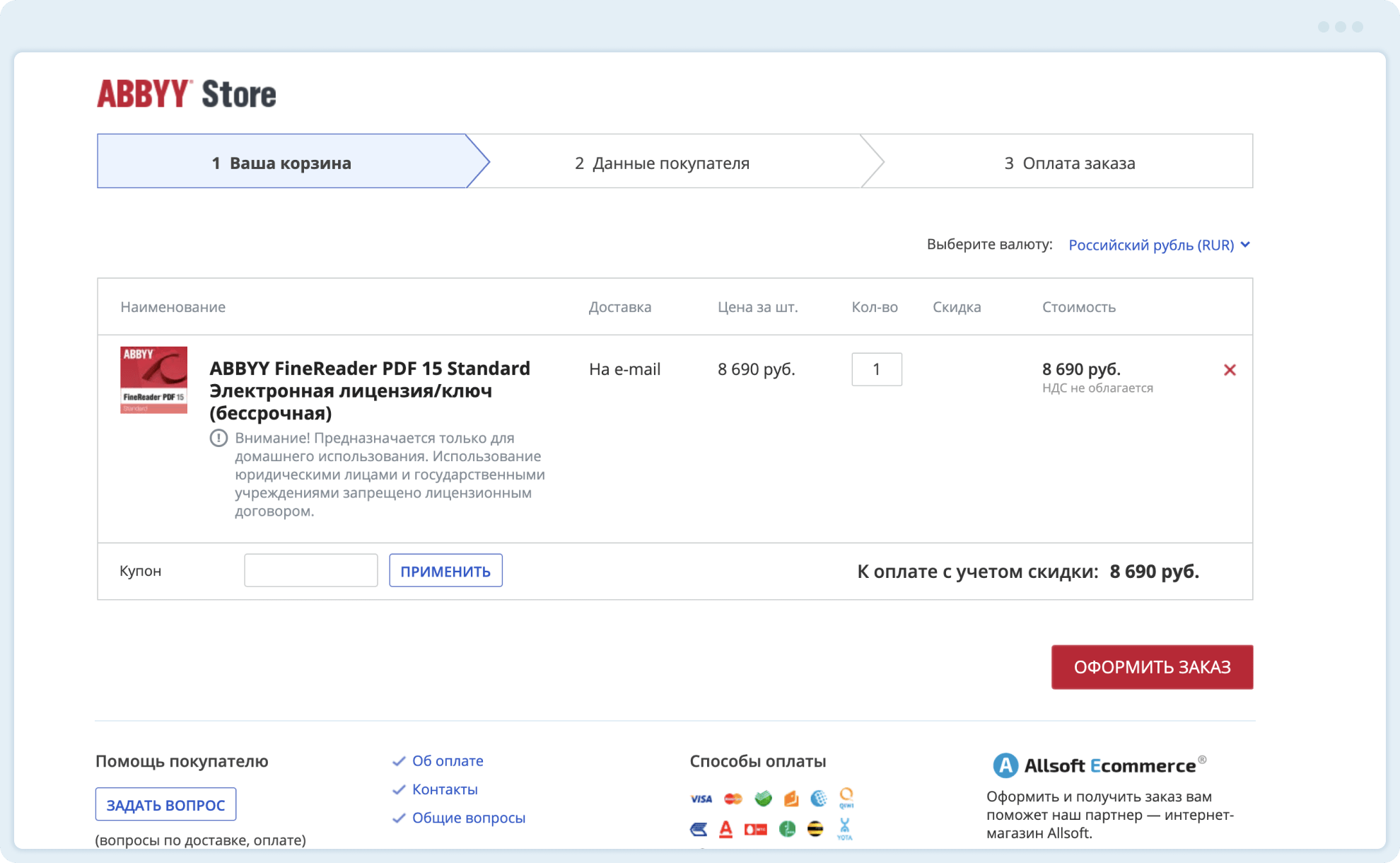Open the Об оплате link
The image size is (1400, 863).
click(448, 760)
